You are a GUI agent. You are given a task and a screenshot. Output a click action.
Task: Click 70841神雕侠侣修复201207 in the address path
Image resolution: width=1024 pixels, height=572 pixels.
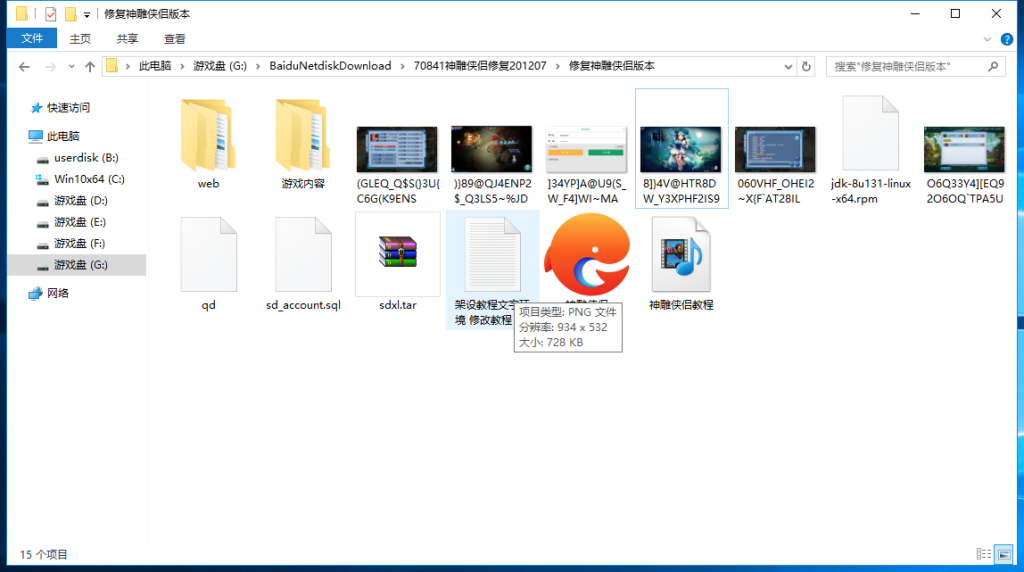coord(480,66)
